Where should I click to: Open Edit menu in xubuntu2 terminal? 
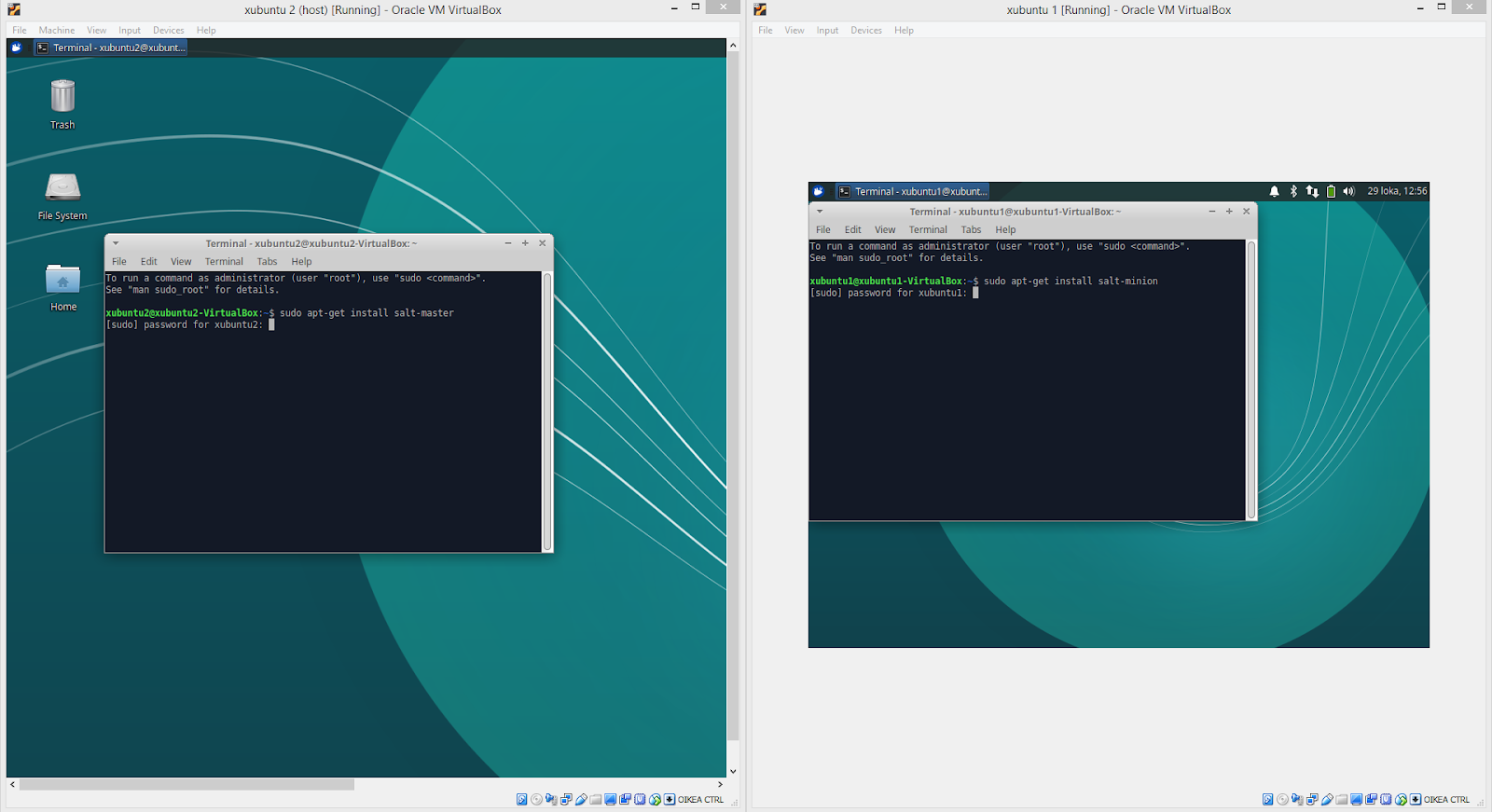pos(149,262)
